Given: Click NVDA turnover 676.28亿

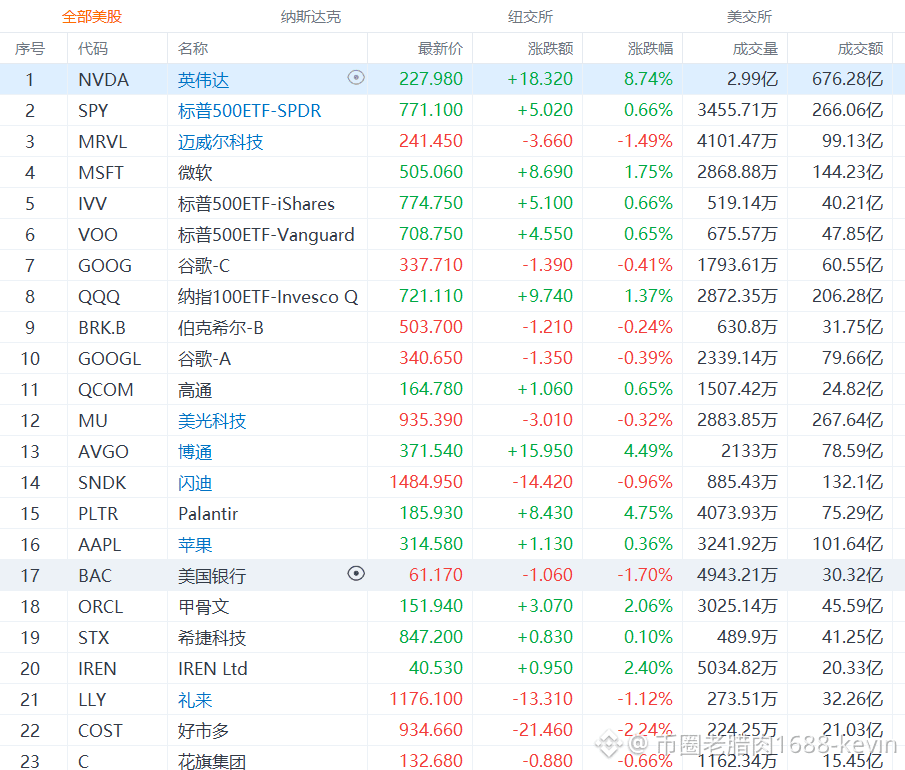Looking at the screenshot, I should coord(847,79).
